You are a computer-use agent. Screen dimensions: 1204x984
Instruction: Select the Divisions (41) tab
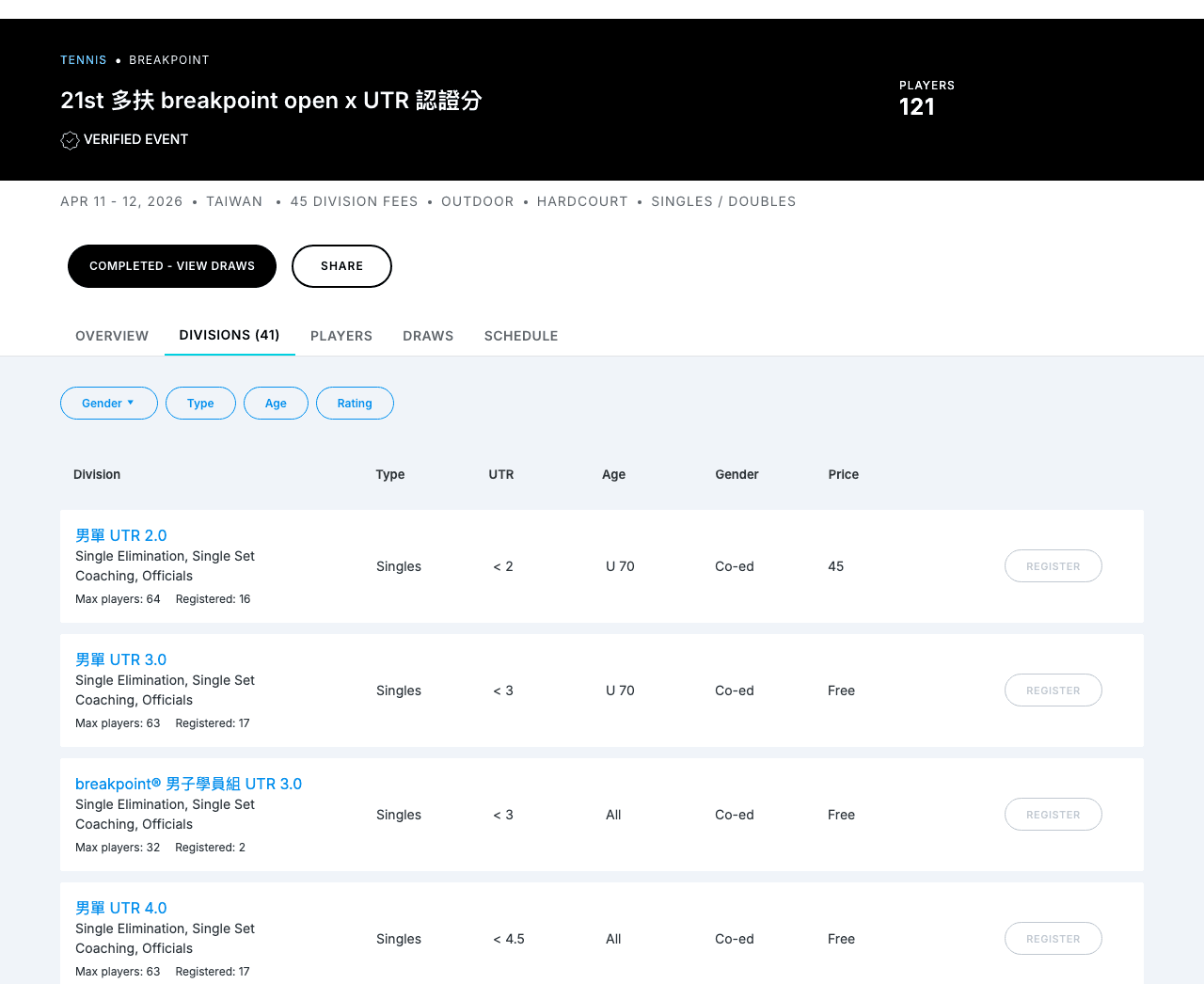(x=230, y=335)
